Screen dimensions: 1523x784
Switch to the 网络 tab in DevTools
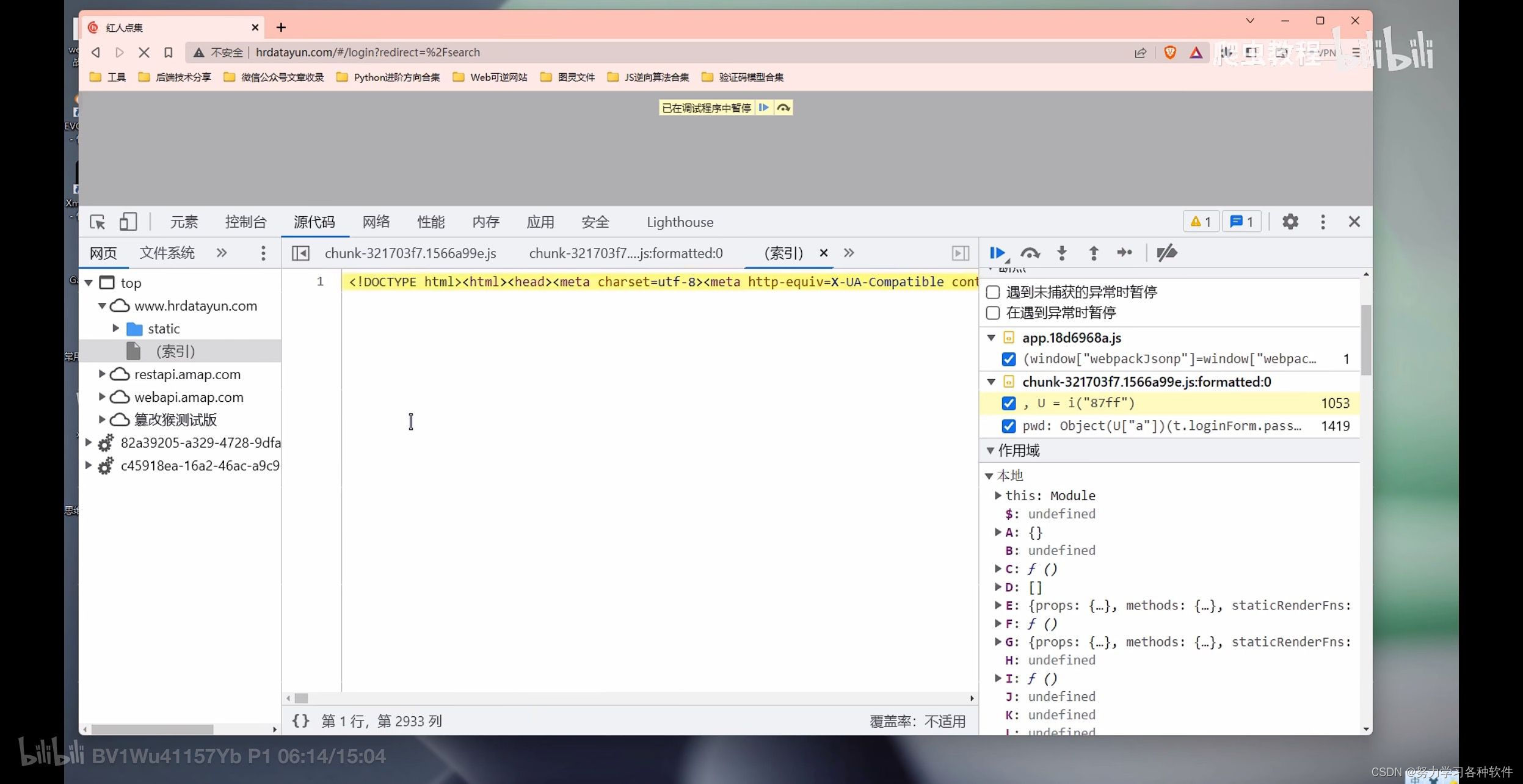point(375,221)
